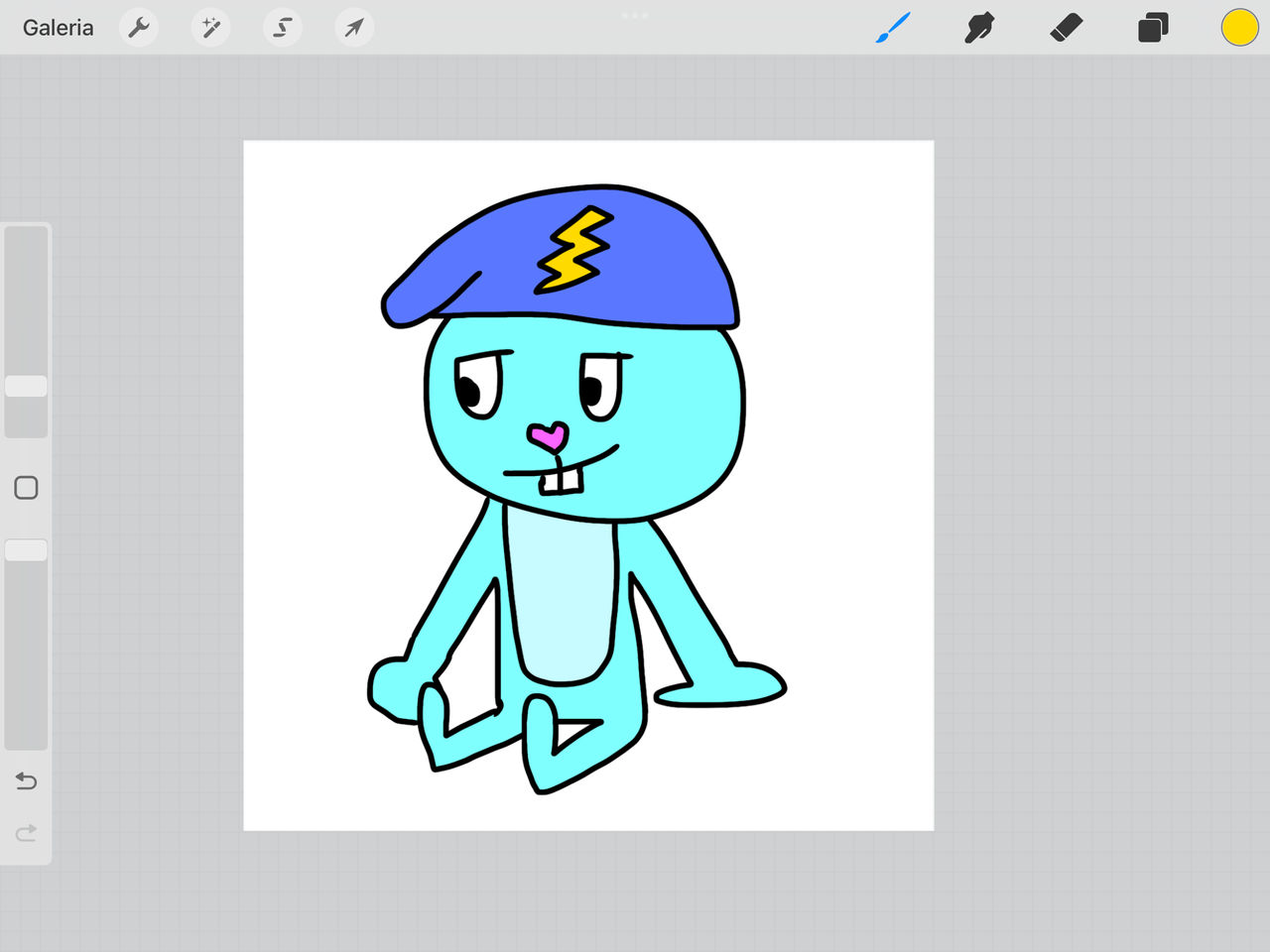Open the Layers panel
The height and width of the screenshot is (952, 1270).
[x=1153, y=28]
